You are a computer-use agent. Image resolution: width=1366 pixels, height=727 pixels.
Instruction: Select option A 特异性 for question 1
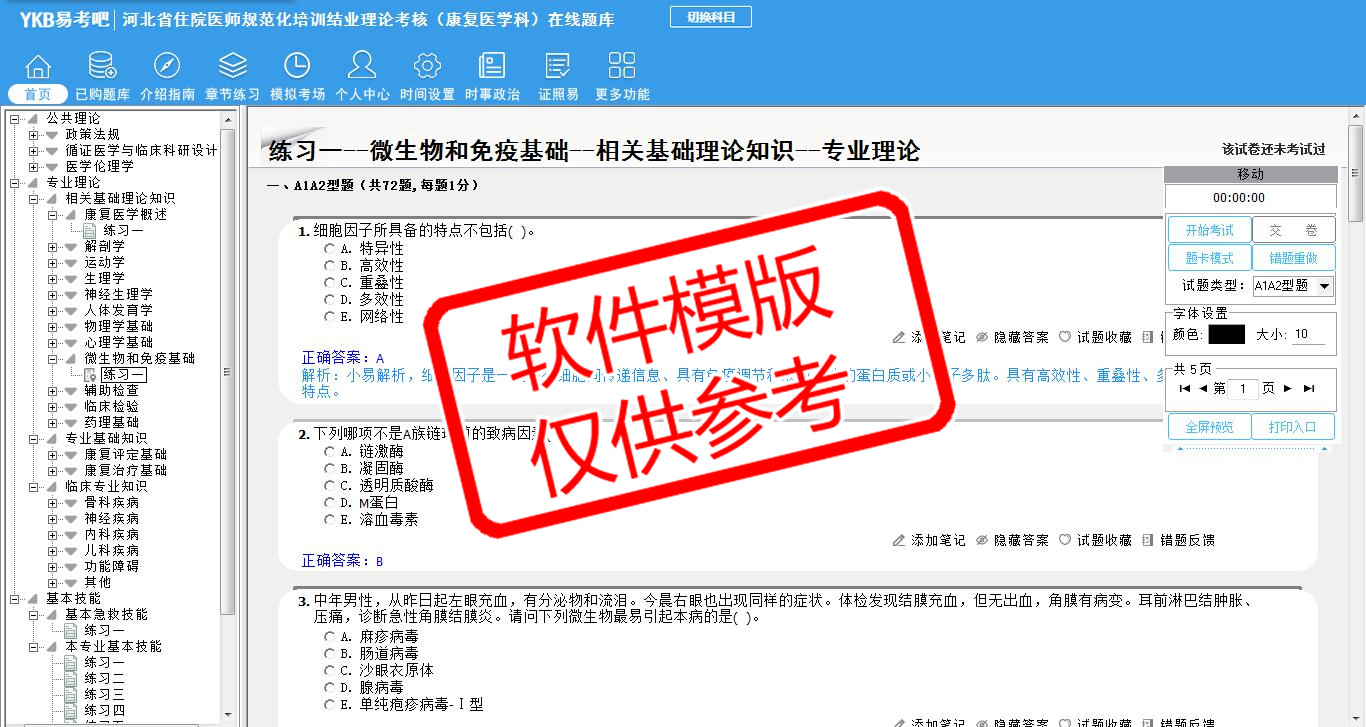click(329, 249)
